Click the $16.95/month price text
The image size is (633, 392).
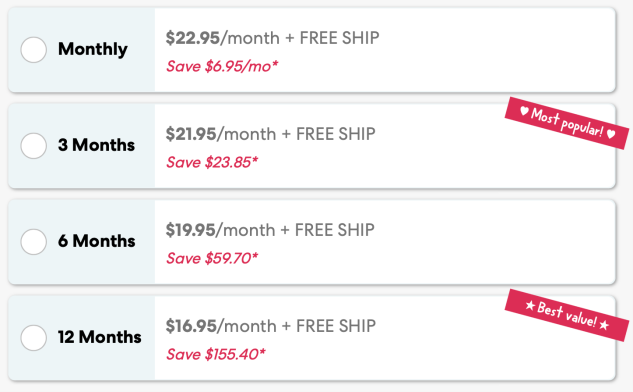[x=221, y=326]
